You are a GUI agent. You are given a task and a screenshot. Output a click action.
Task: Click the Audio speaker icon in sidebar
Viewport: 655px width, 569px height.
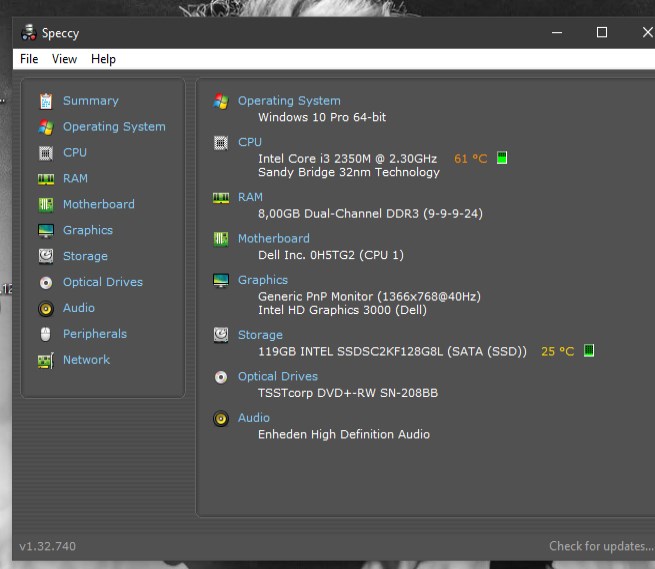46,309
